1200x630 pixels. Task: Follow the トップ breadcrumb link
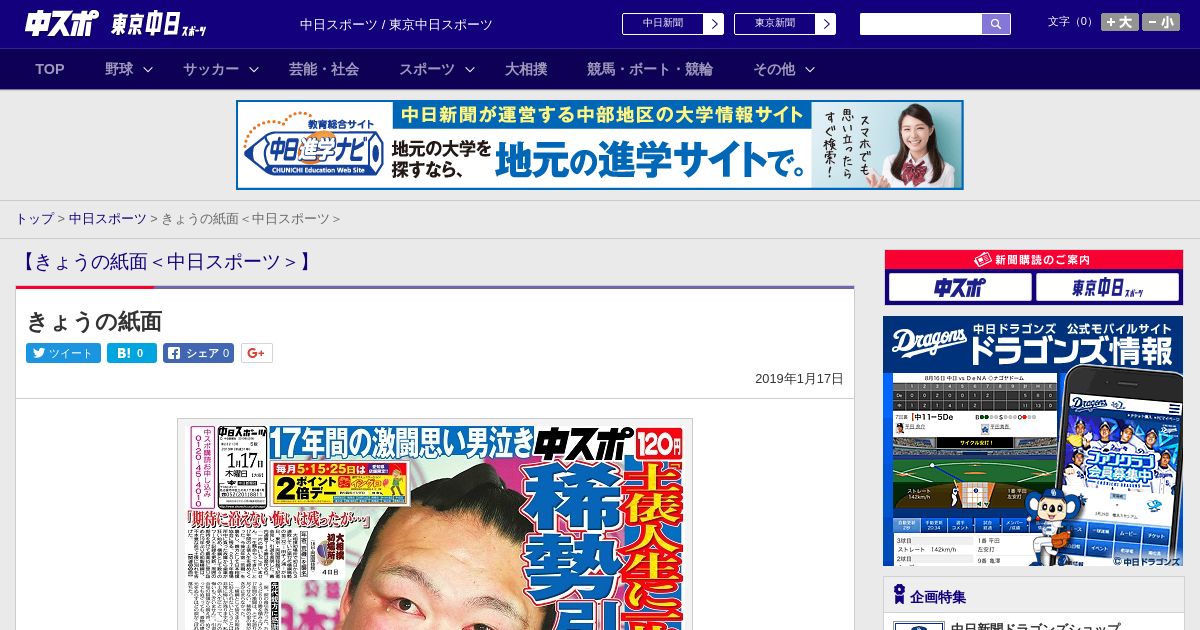(x=34, y=219)
